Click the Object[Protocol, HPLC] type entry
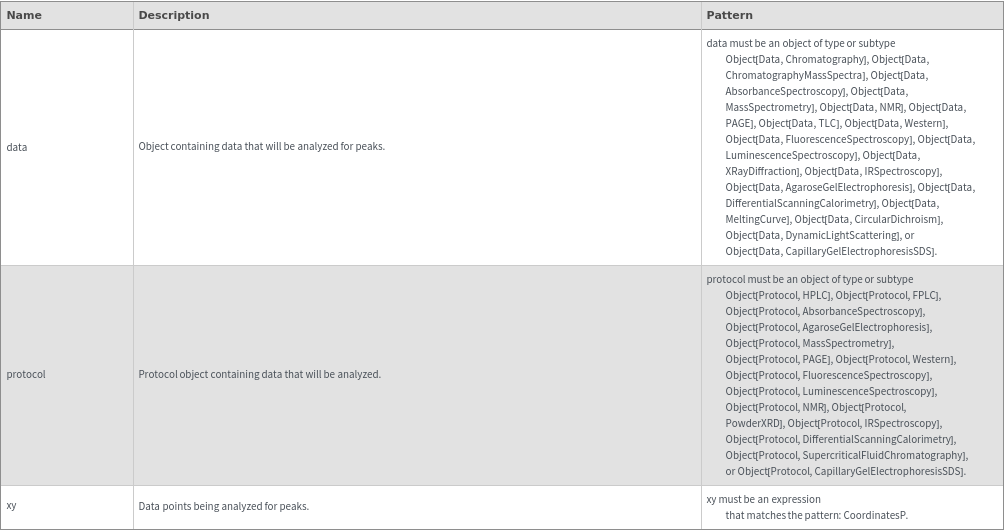The height and width of the screenshot is (532, 1004). click(x=779, y=295)
